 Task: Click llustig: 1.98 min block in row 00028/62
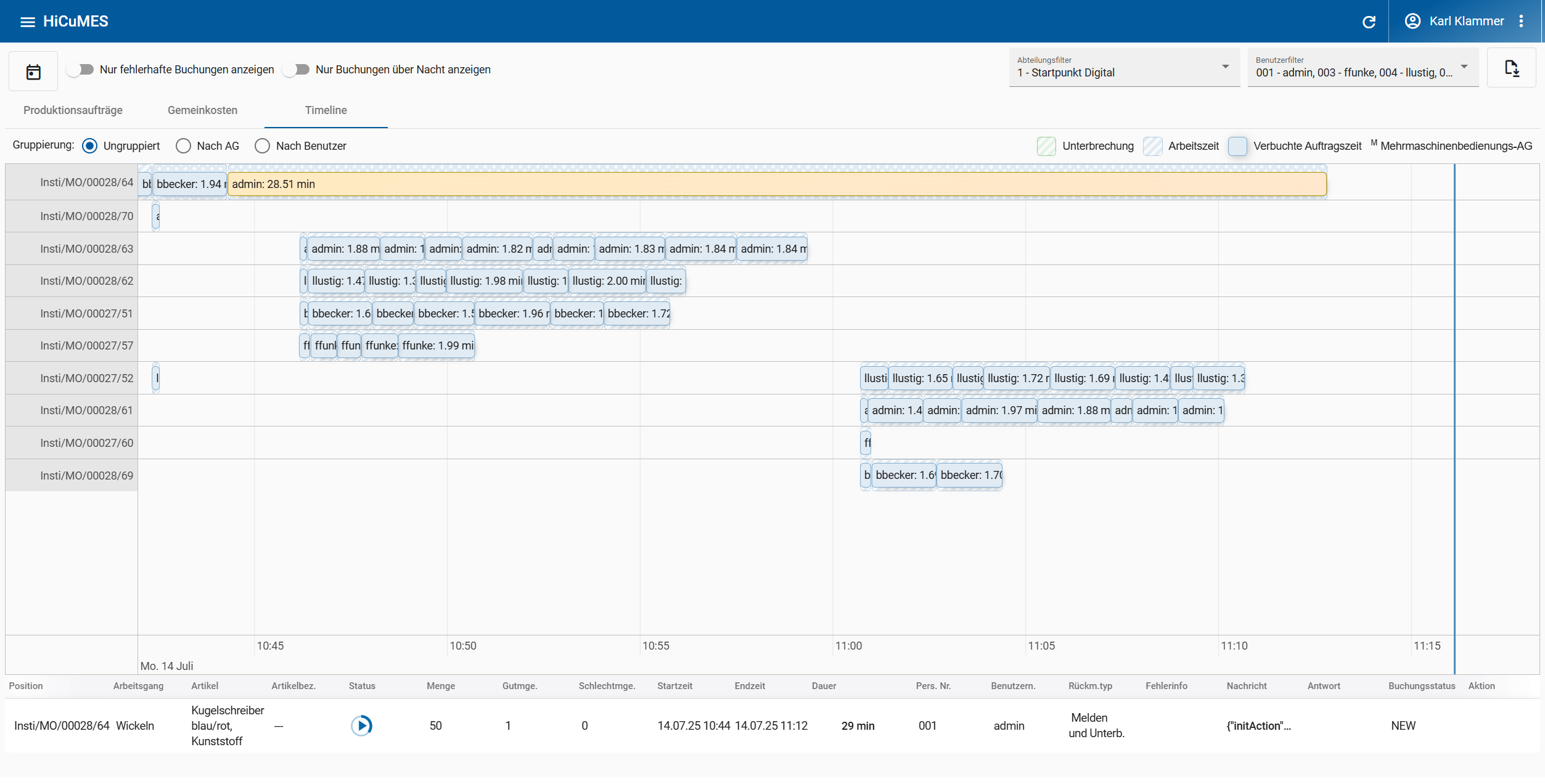coord(485,281)
